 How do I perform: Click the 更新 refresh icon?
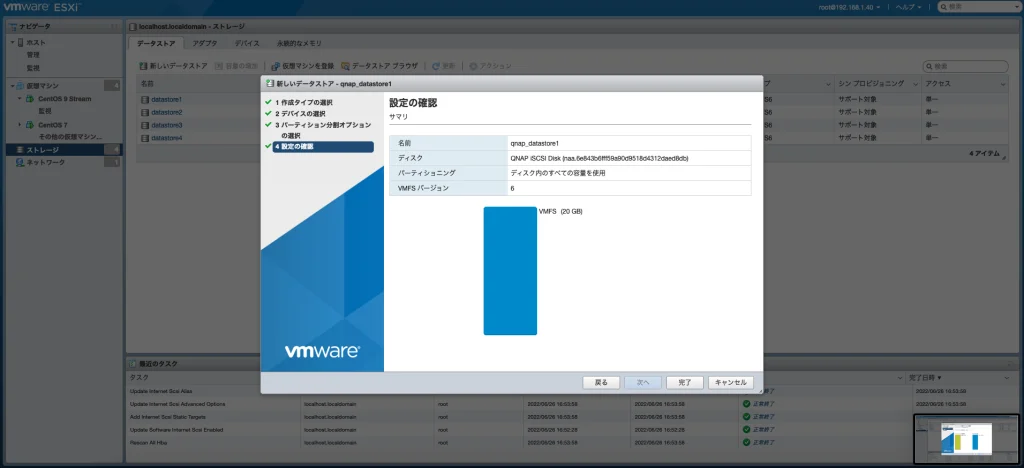436,66
